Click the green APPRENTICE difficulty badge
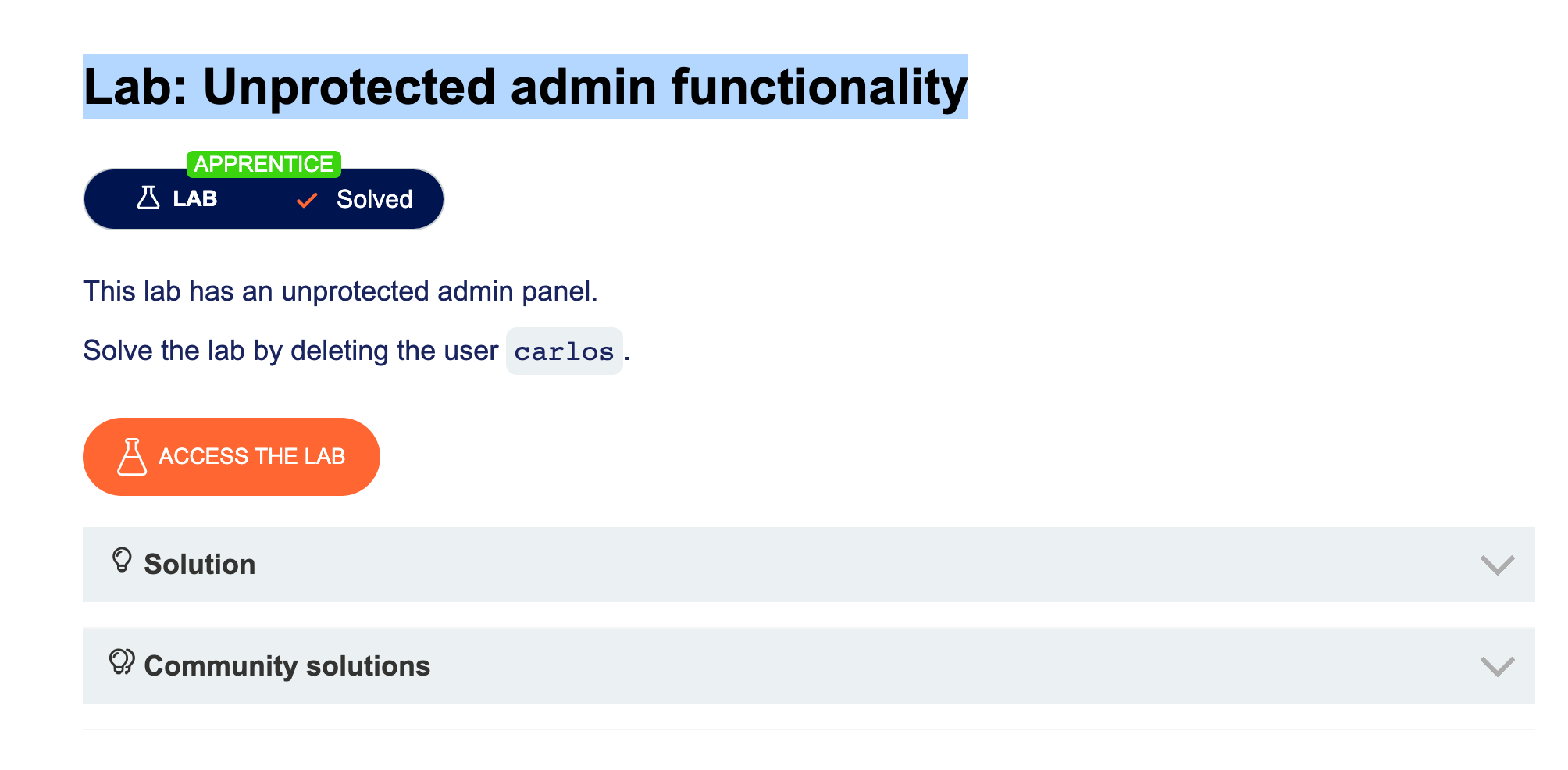The height and width of the screenshot is (770, 1568). pos(264,164)
